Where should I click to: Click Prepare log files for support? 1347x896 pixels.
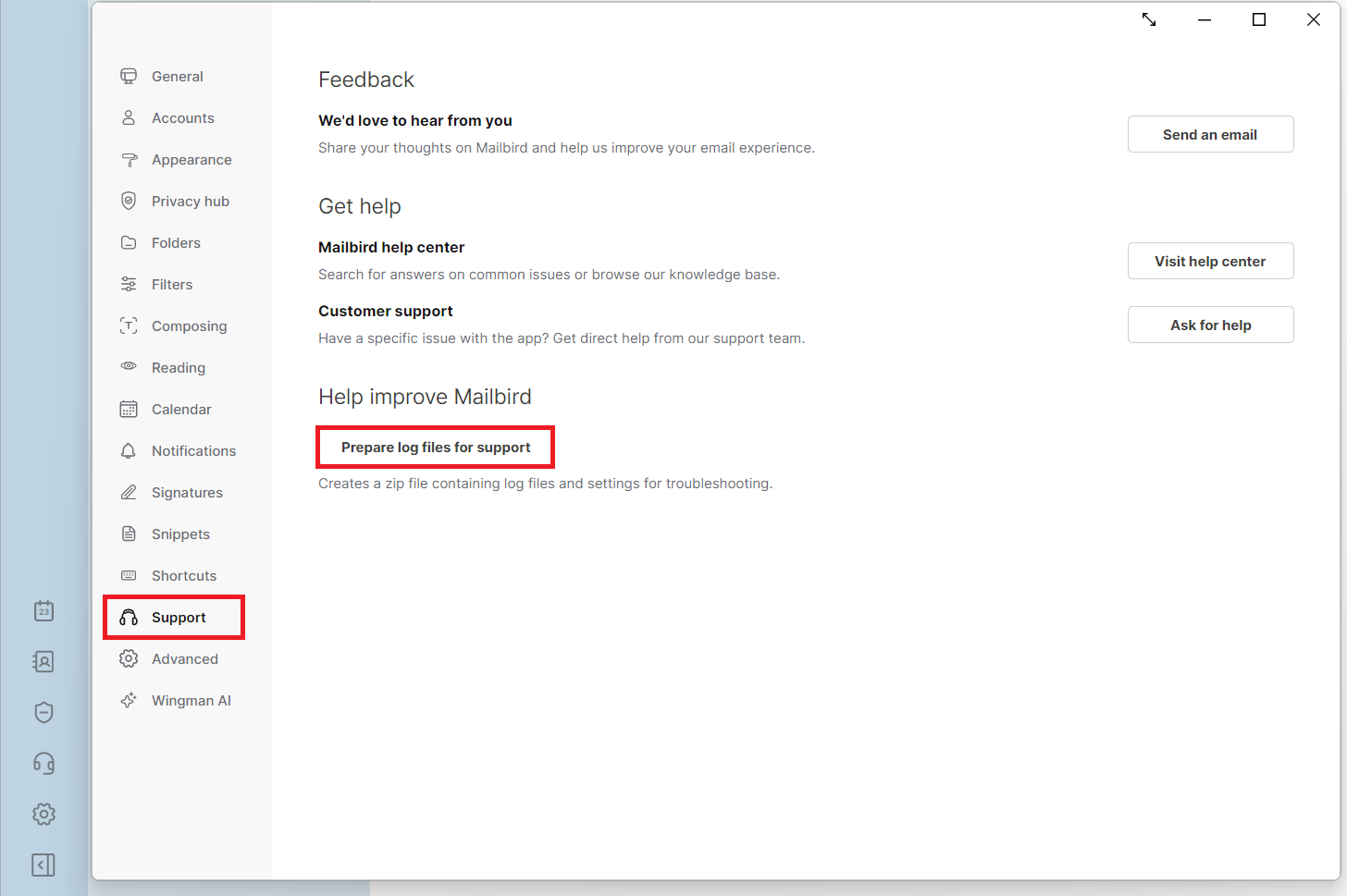[x=436, y=448]
